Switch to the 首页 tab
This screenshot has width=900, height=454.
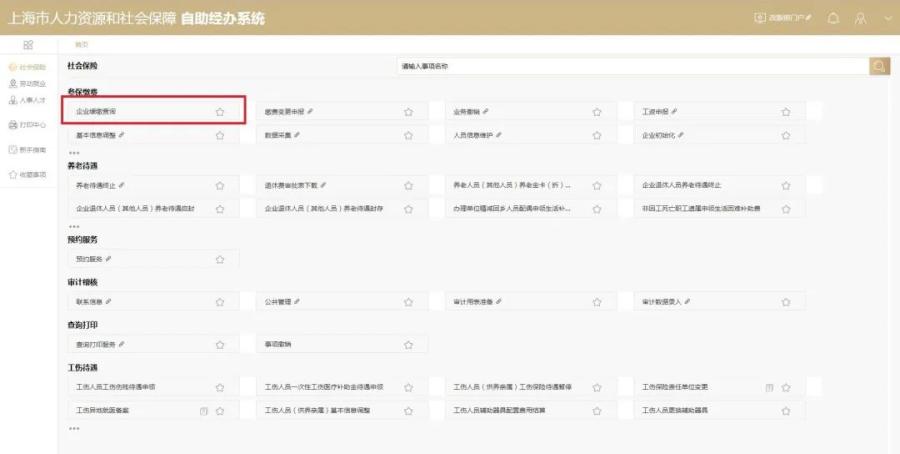click(82, 45)
